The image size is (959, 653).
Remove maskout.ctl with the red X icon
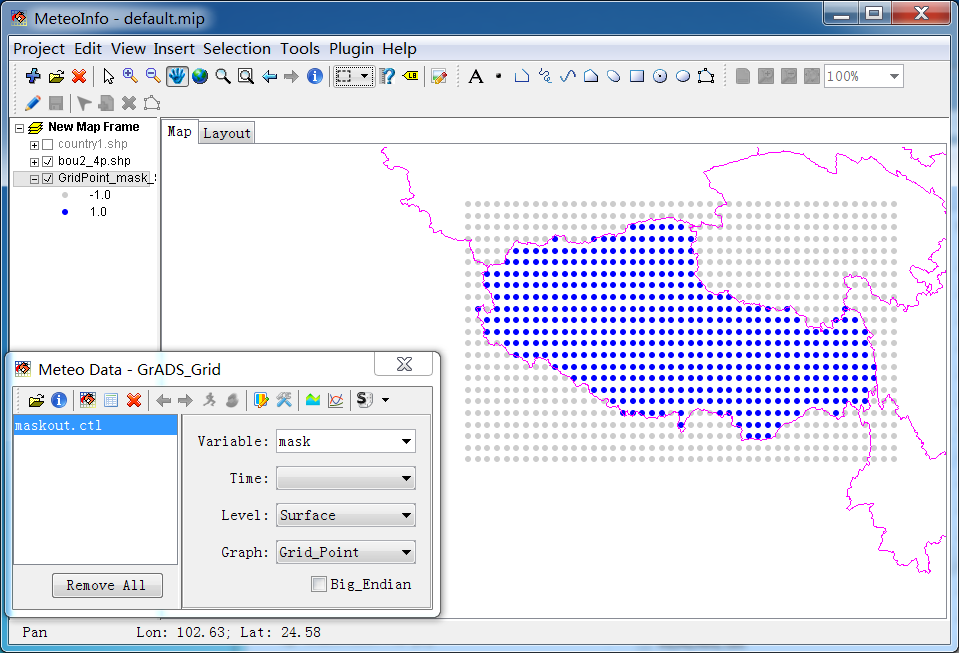[133, 399]
